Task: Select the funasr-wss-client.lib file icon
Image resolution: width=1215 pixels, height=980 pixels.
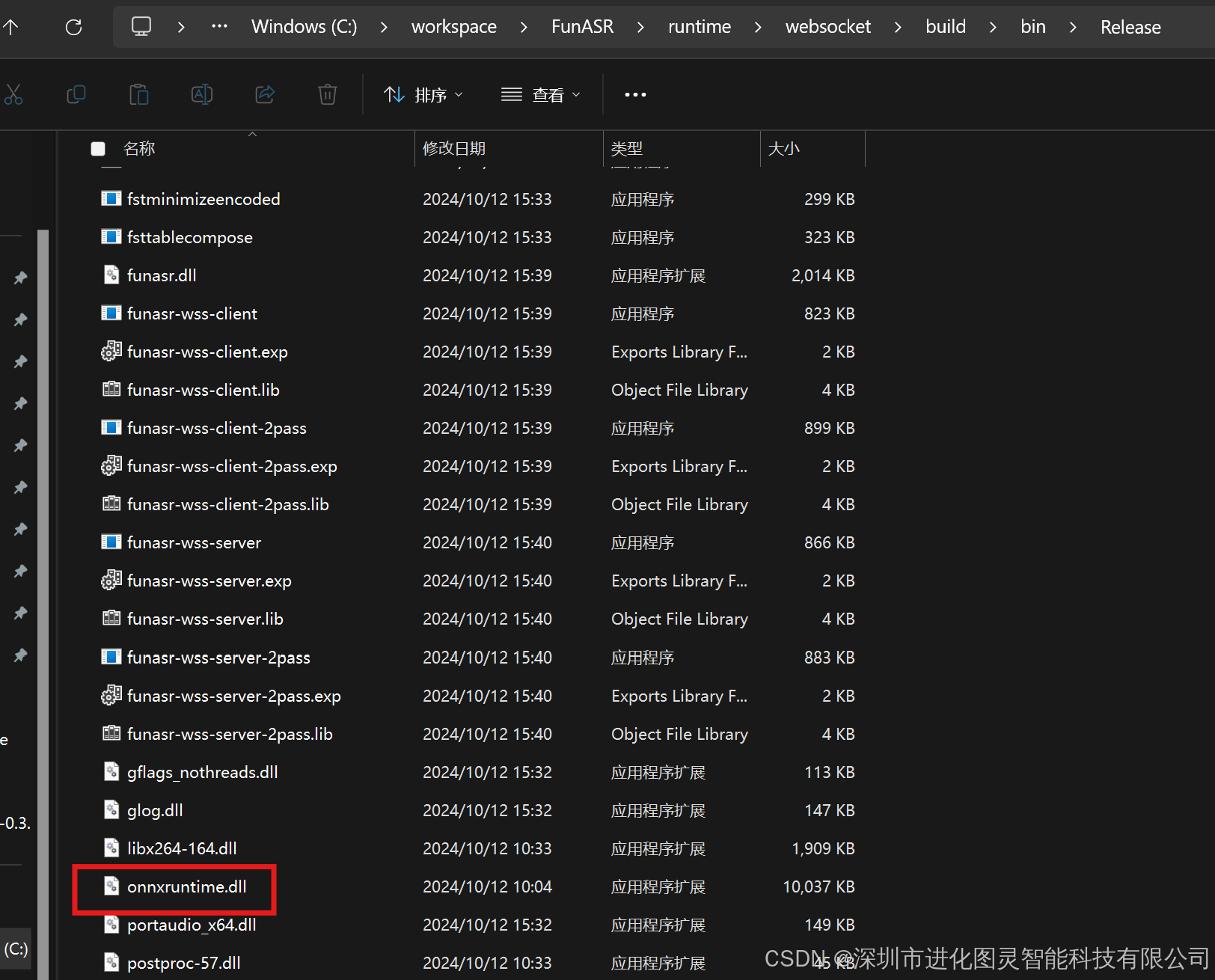Action: click(111, 389)
